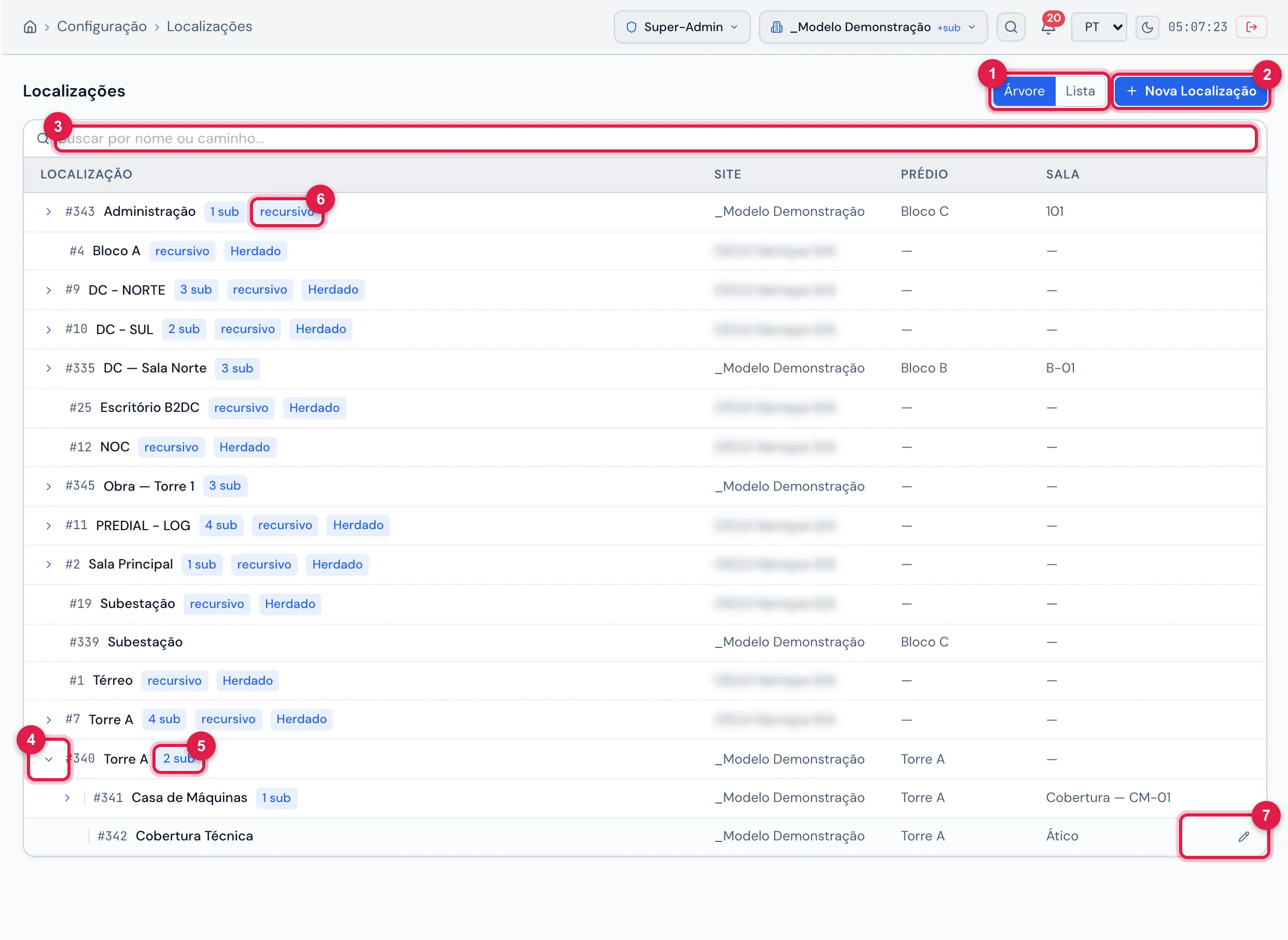The width and height of the screenshot is (1288, 940).
Task: Expand the #341 Casa de Máquinas row
Action: click(68, 798)
